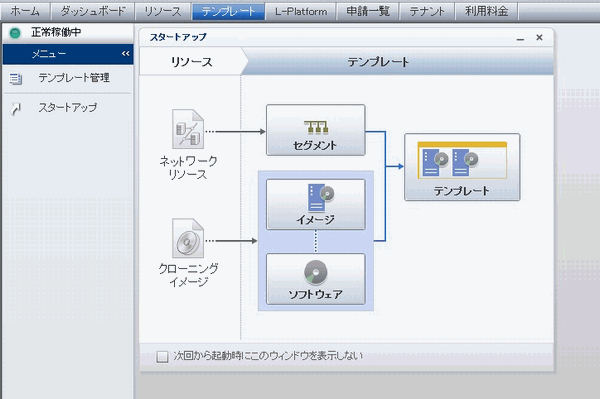Click the ネットワークリソース document icon

click(188, 129)
